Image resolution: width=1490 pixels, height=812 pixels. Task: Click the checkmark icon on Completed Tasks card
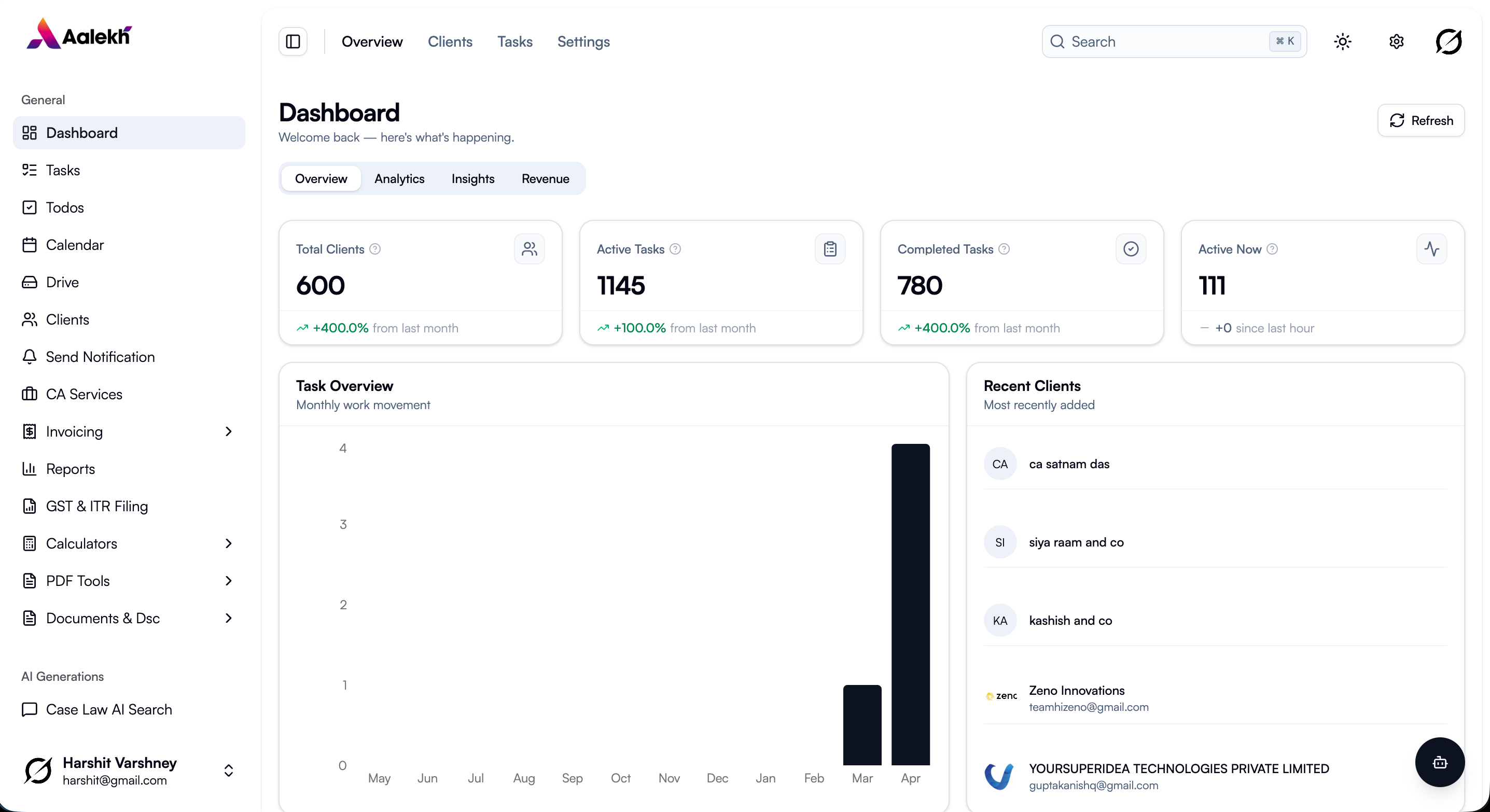point(1131,249)
